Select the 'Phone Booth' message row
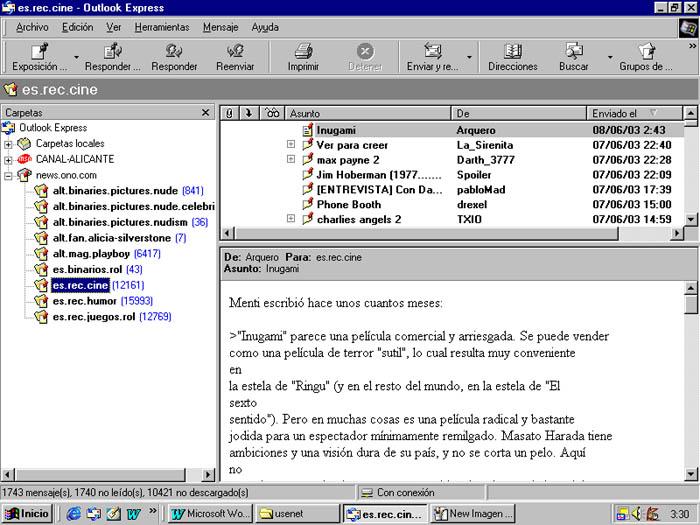Image resolution: width=700 pixels, height=525 pixels. pyautogui.click(x=452, y=204)
